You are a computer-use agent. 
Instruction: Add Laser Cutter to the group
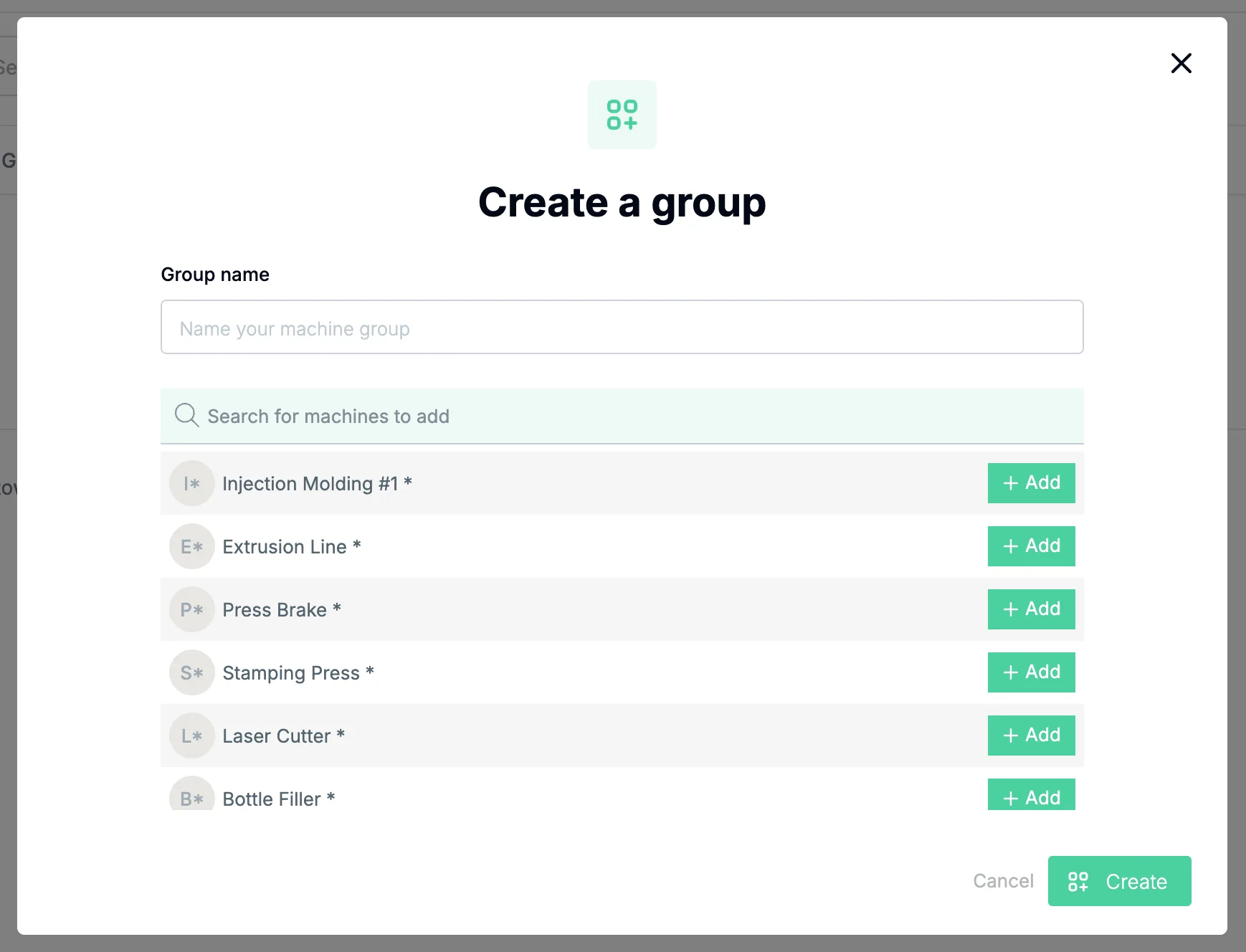(x=1031, y=736)
